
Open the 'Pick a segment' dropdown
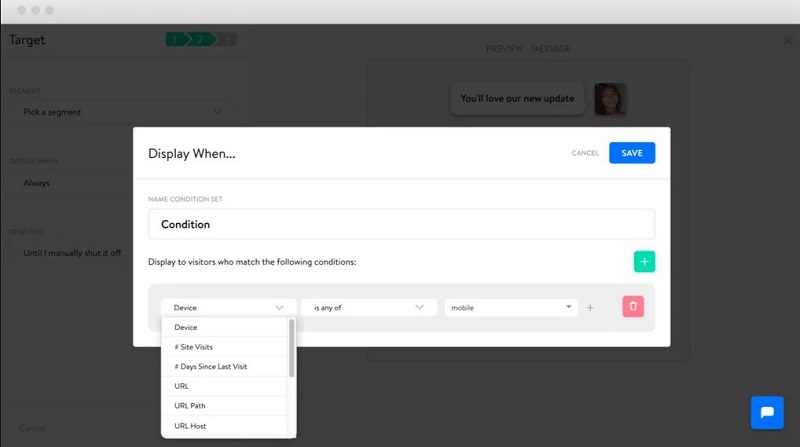[122, 112]
